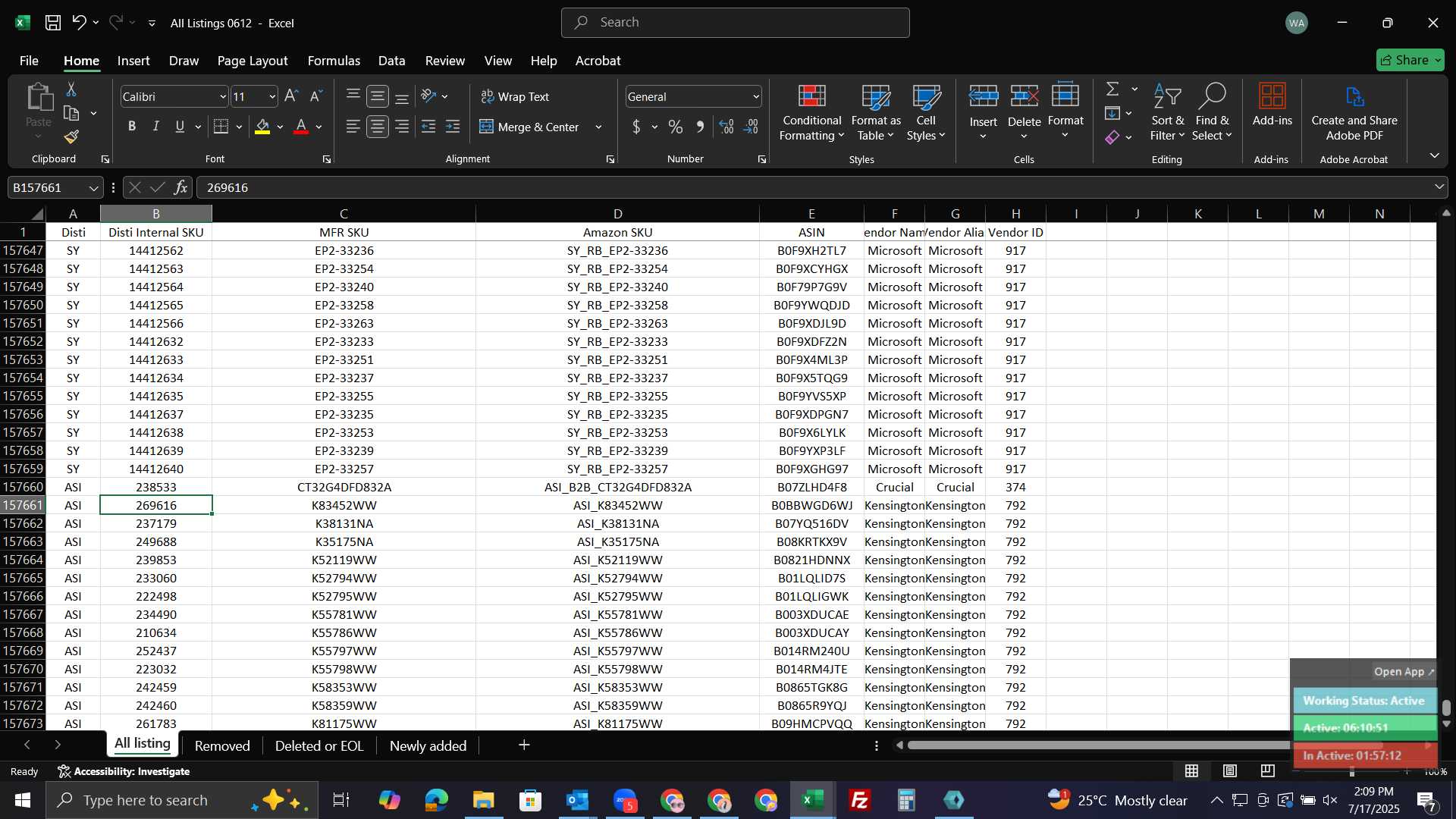The height and width of the screenshot is (819, 1456).
Task: Click the Paste clipboard icon
Action: pyautogui.click(x=39, y=98)
